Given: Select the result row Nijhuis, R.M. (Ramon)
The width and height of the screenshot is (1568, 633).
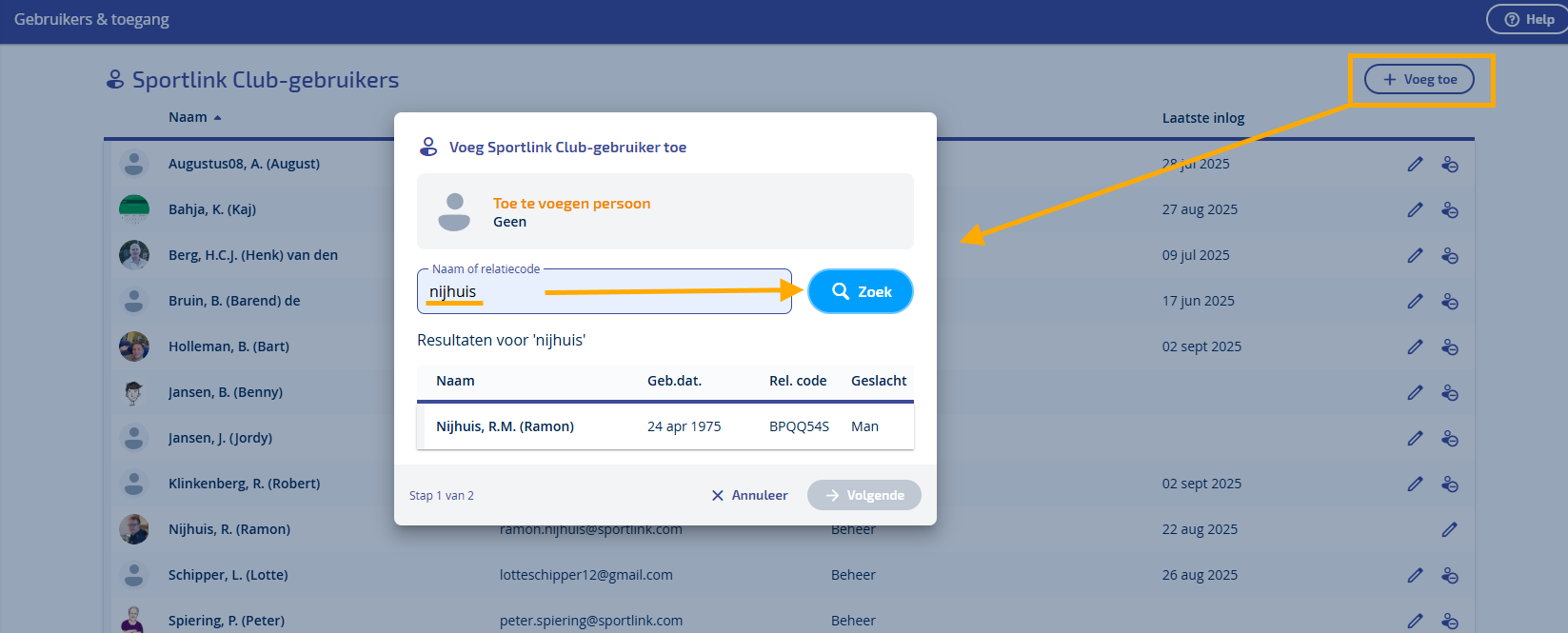Looking at the screenshot, I should click(665, 426).
